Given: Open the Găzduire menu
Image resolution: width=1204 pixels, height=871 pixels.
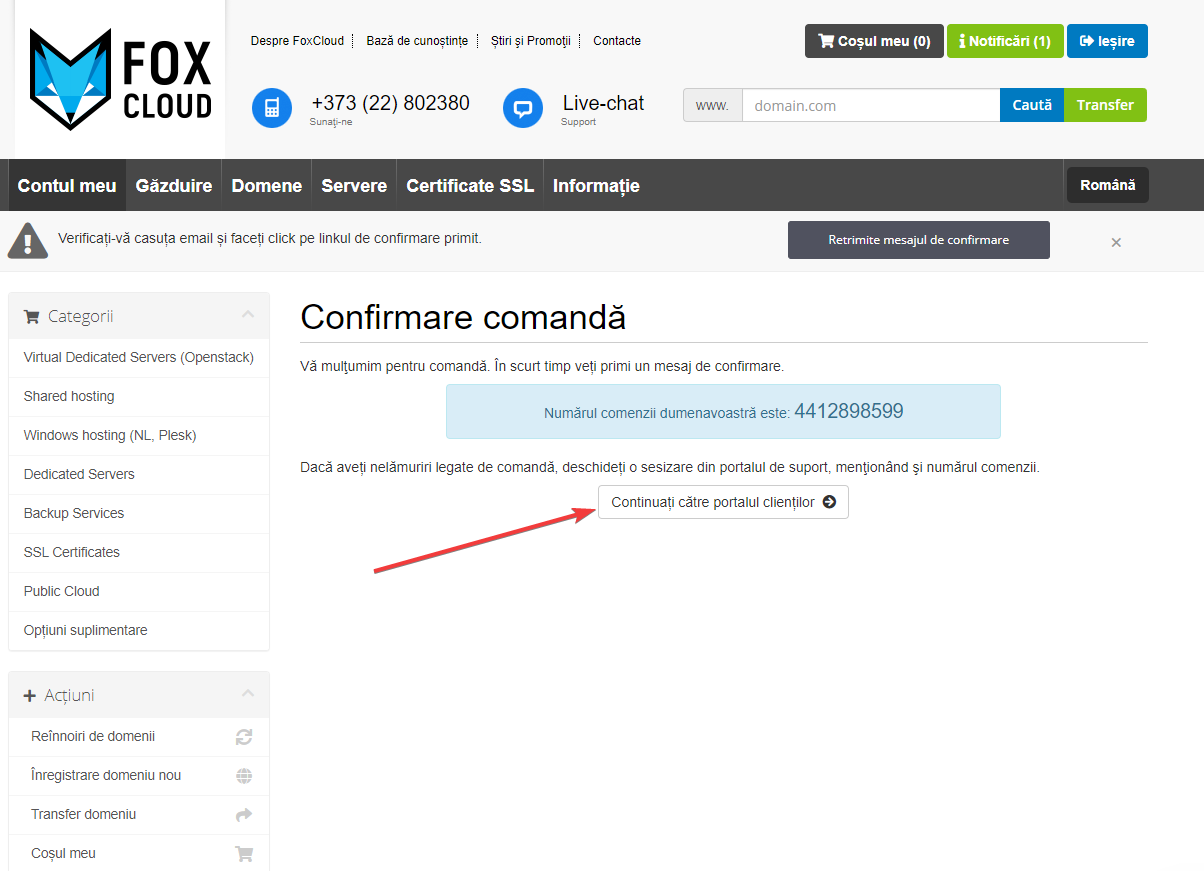Looking at the screenshot, I should tap(174, 186).
